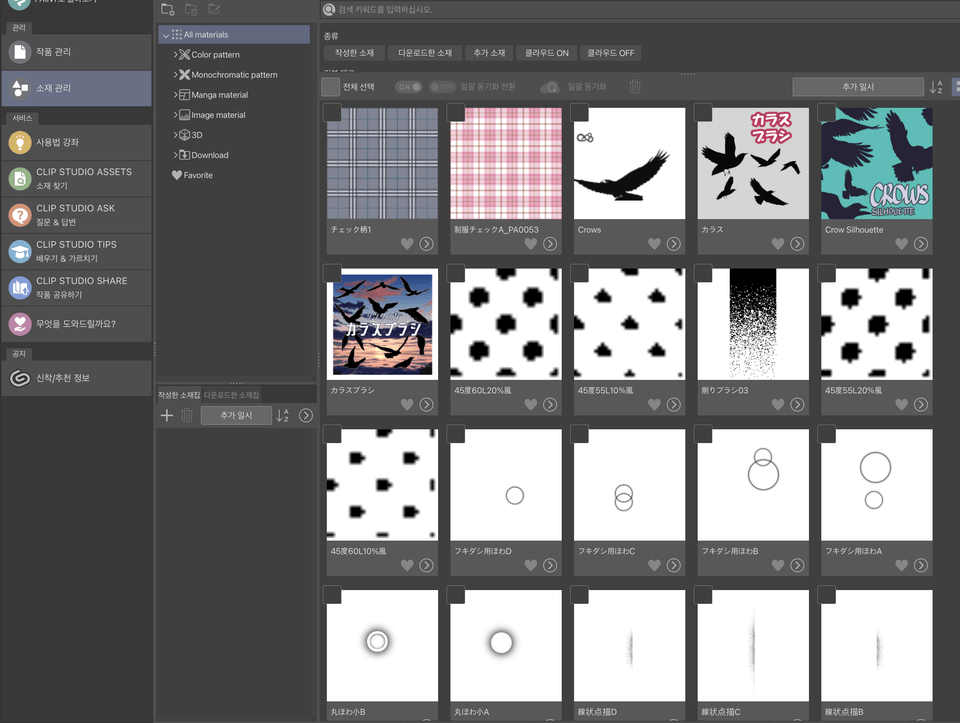Viewport: 960px width, 723px height.
Task: Open the フキダシ用ほわA thumbnail
Action: pos(877,485)
